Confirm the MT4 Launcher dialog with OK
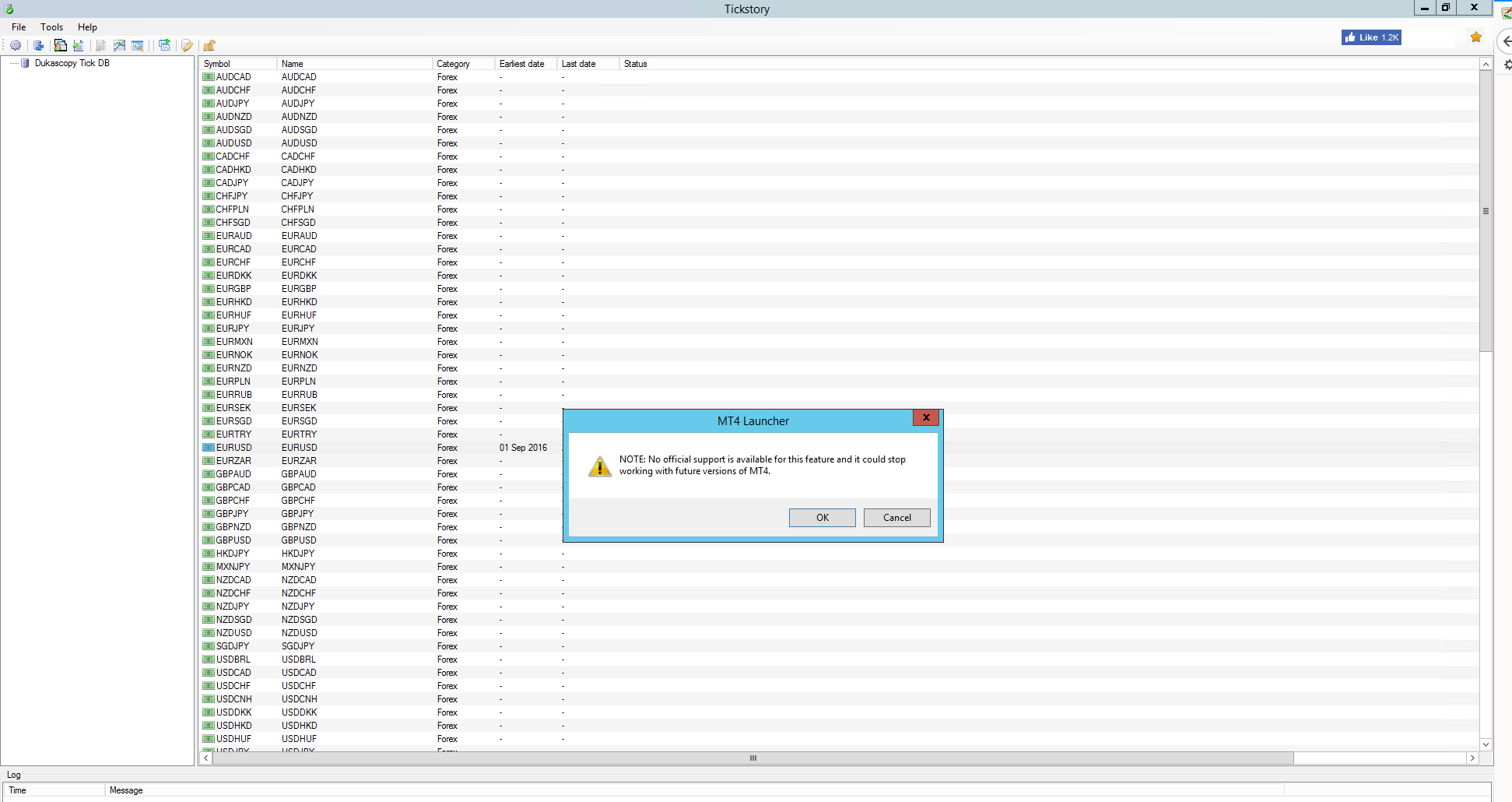Viewport: 1512px width, 802px height. click(x=822, y=518)
